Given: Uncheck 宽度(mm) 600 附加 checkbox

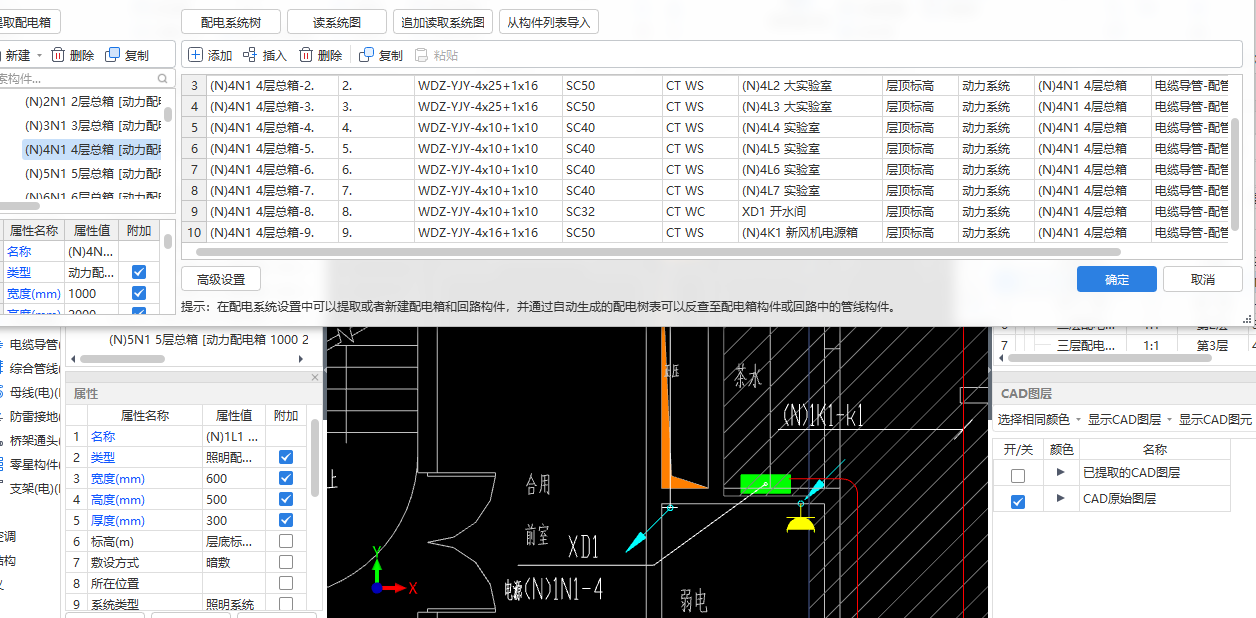Looking at the screenshot, I should 286,478.
